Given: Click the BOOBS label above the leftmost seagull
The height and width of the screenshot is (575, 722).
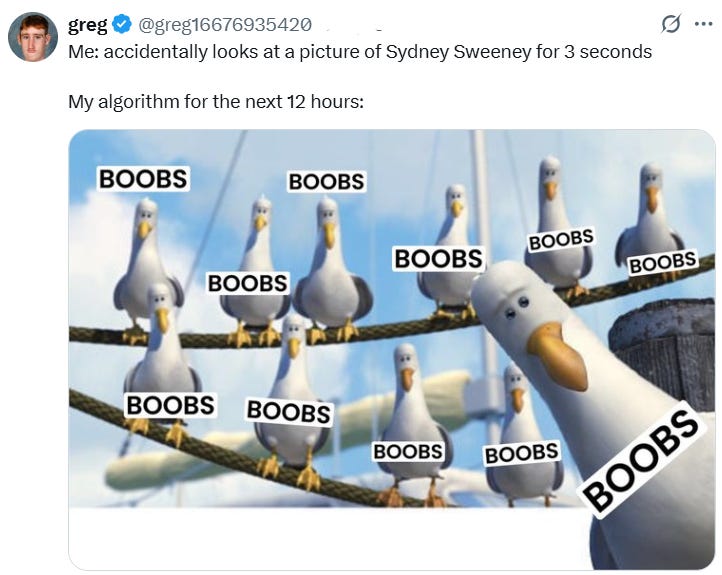Looking at the screenshot, I should tap(143, 179).
